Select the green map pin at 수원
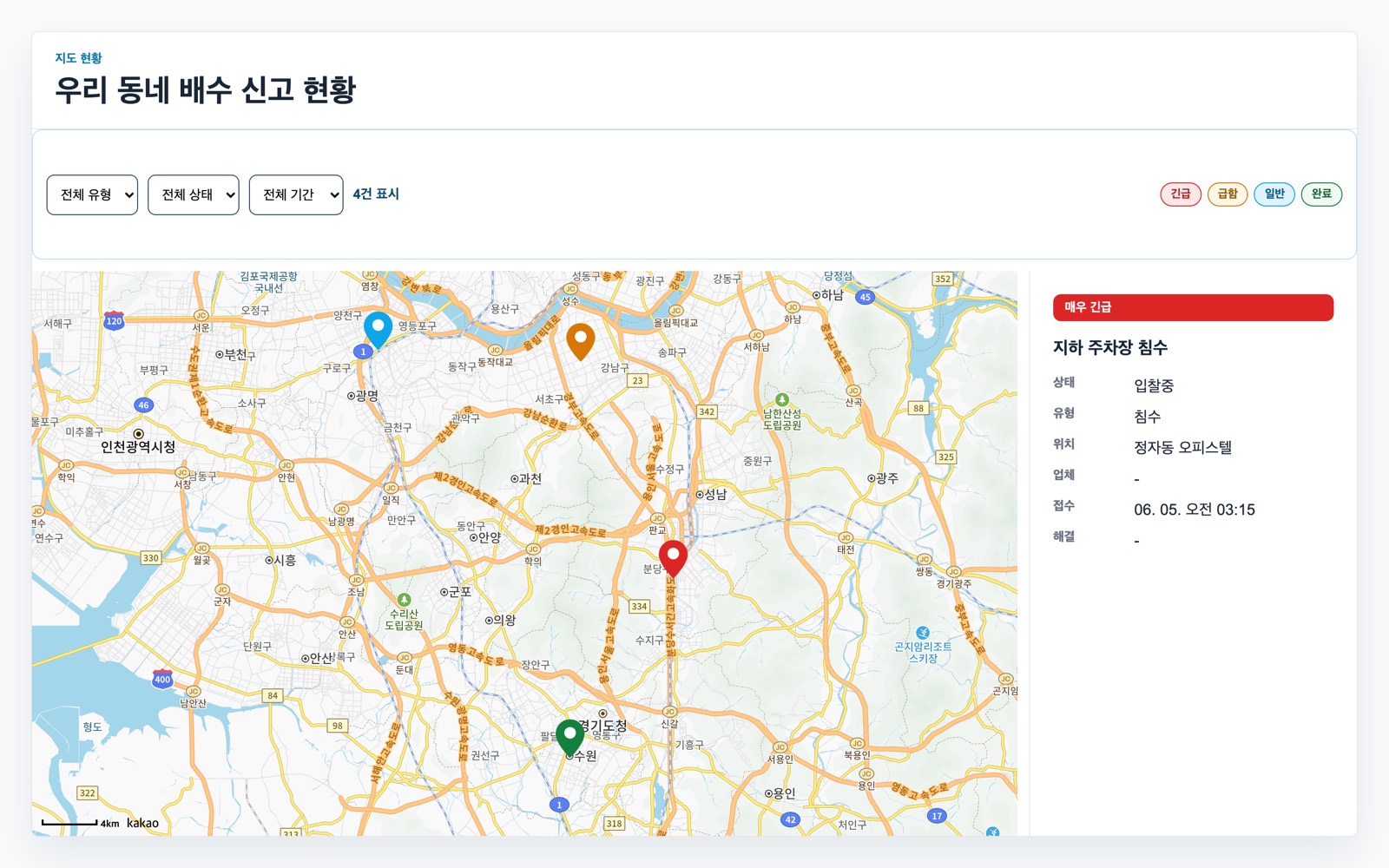 569,737
